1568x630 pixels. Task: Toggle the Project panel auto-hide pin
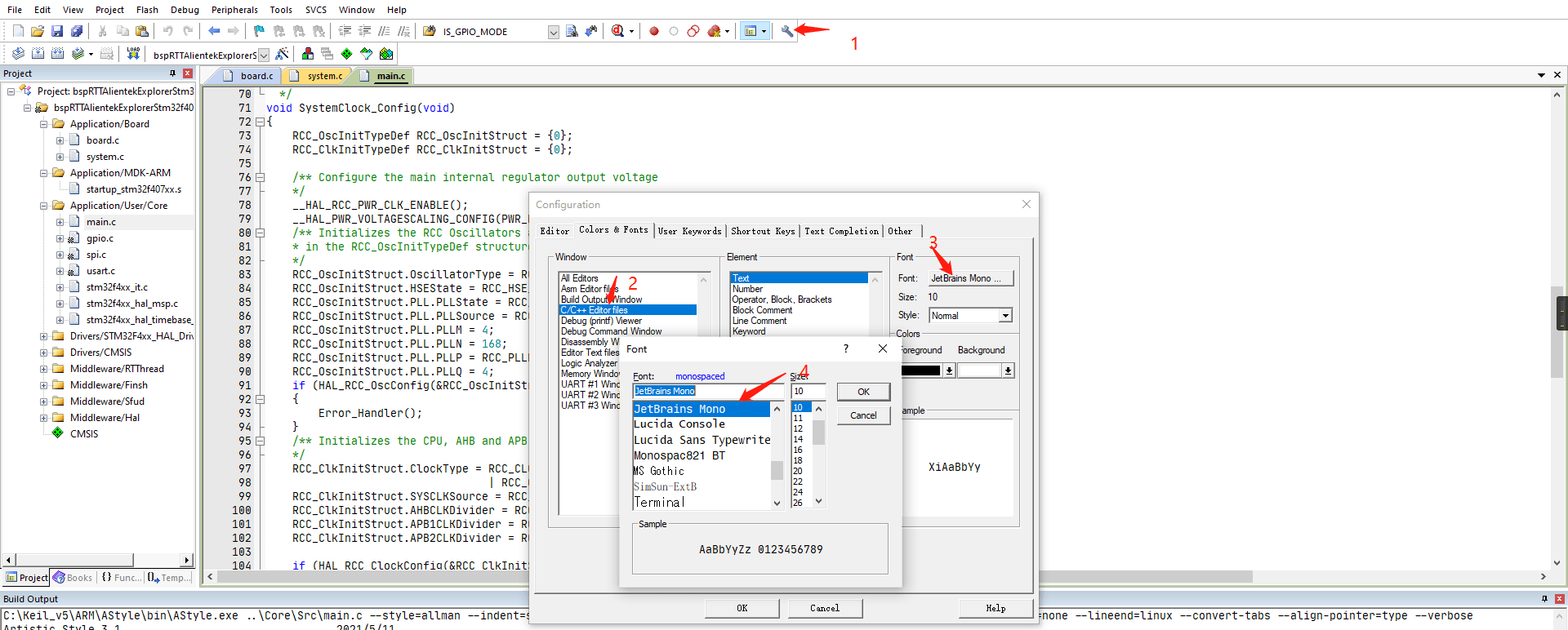(172, 73)
